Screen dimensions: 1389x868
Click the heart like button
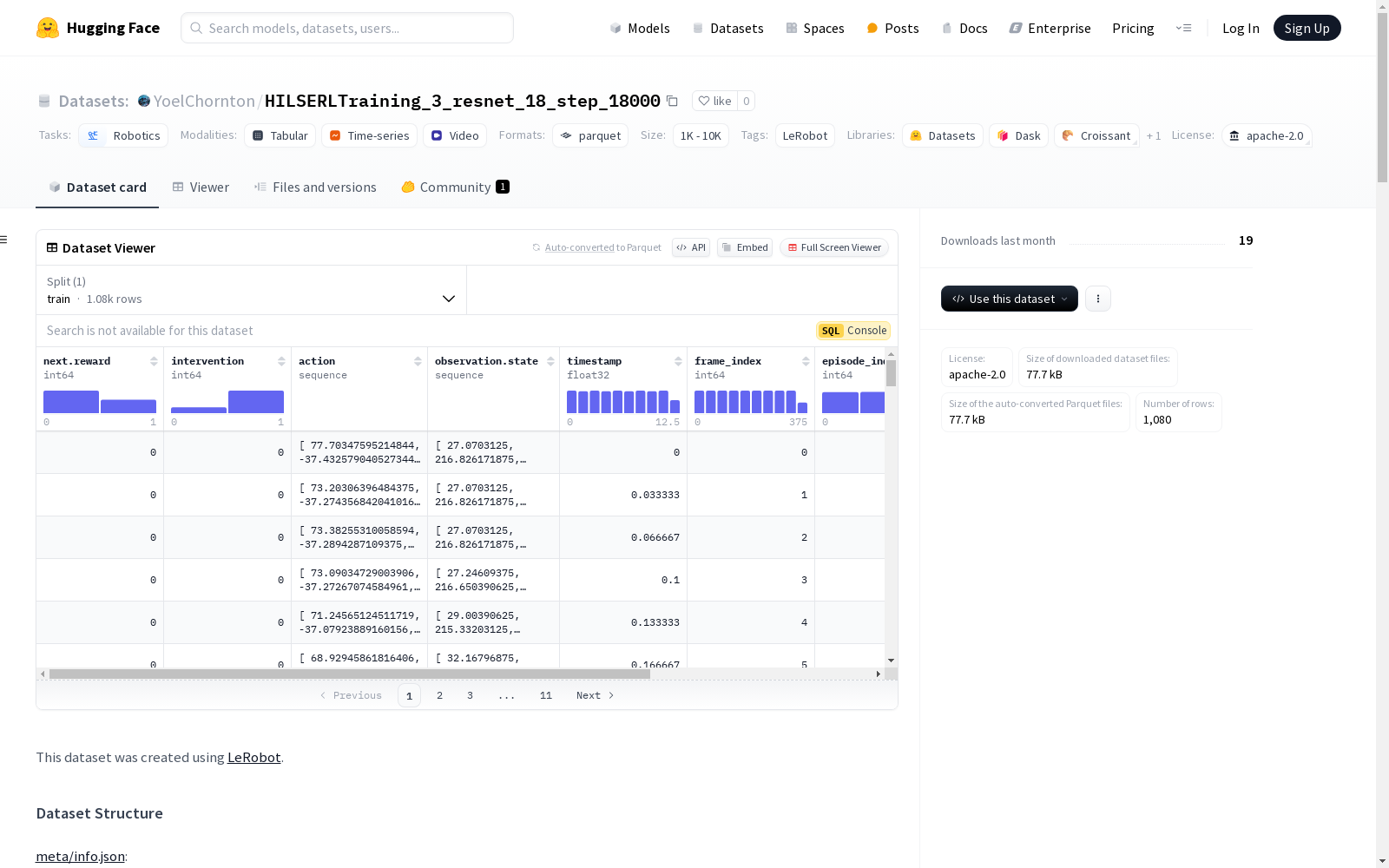(x=715, y=101)
